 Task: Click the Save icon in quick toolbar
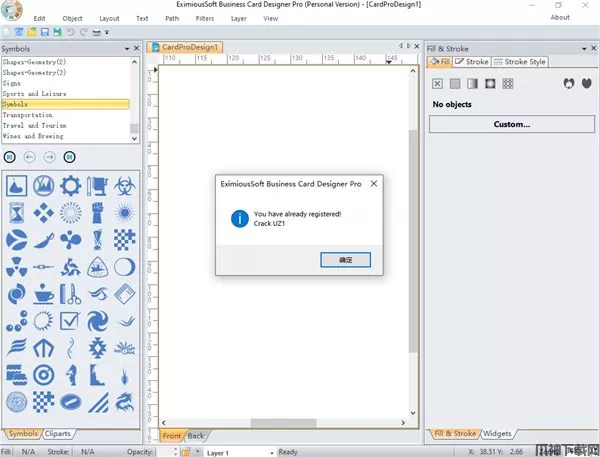point(43,33)
